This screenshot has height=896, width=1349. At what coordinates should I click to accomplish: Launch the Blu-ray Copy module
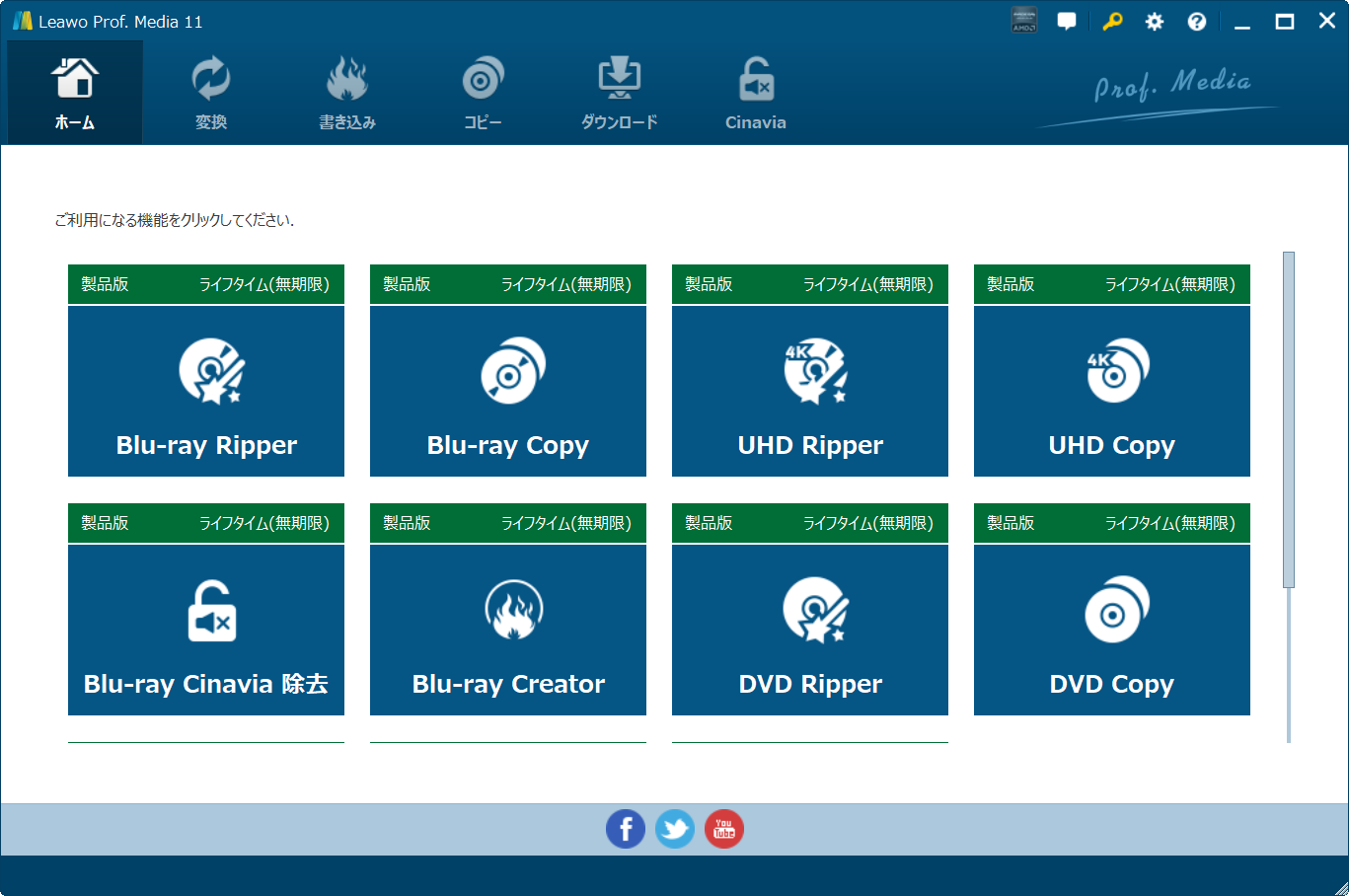pos(508,391)
